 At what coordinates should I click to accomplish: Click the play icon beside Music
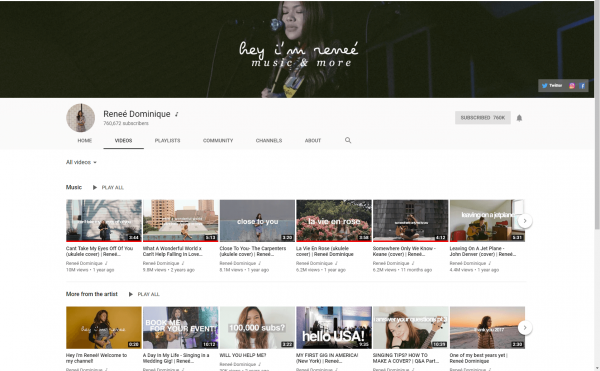tap(95, 187)
